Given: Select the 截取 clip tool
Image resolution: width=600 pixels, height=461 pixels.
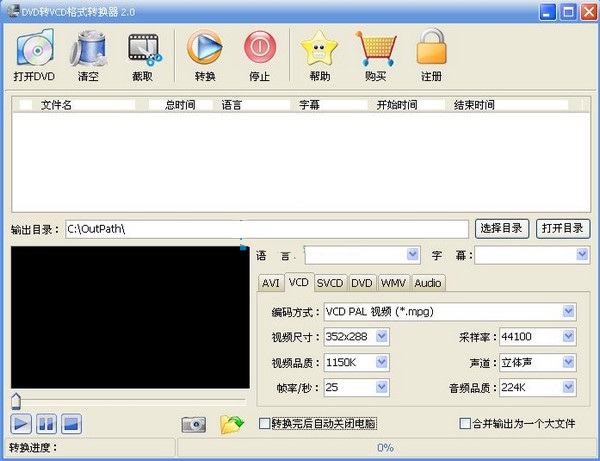Looking at the screenshot, I should (143, 55).
